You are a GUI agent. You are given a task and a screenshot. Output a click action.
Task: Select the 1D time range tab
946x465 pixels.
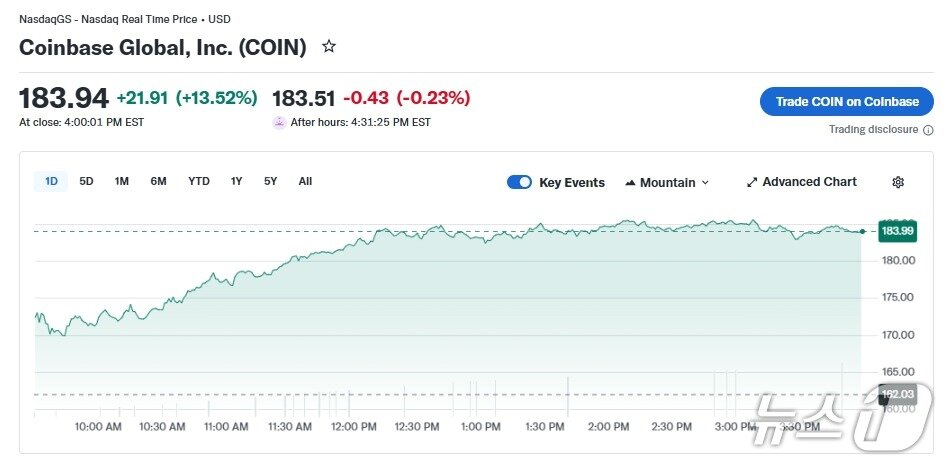pyautogui.click(x=51, y=181)
